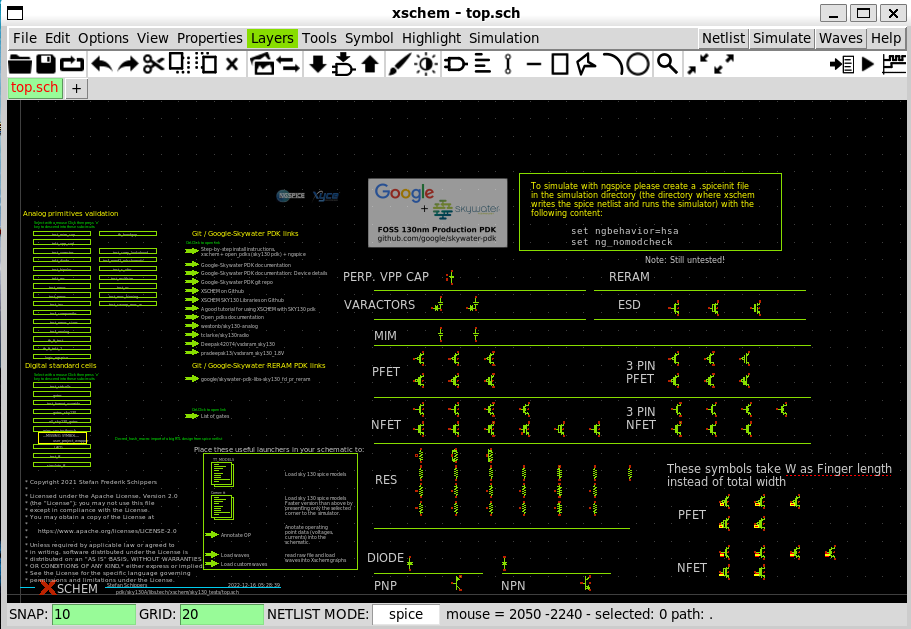
Task: Save schematic using the floppy disk icon
Action: pyautogui.click(x=46, y=64)
